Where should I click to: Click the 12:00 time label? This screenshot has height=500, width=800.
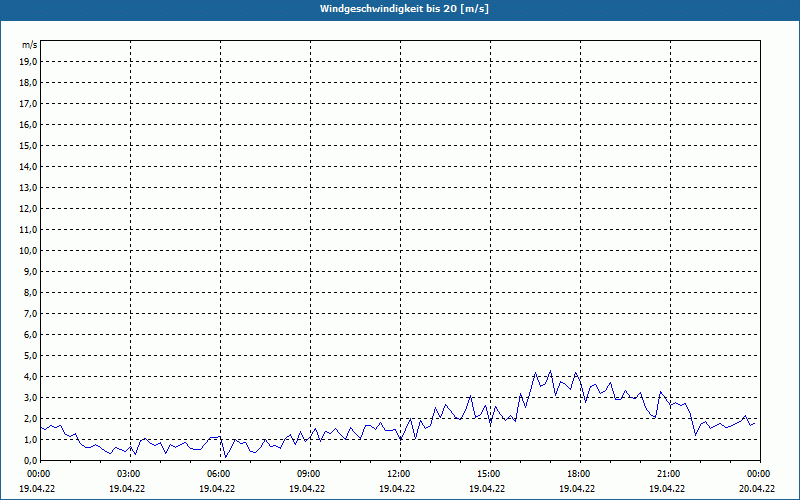click(399, 473)
